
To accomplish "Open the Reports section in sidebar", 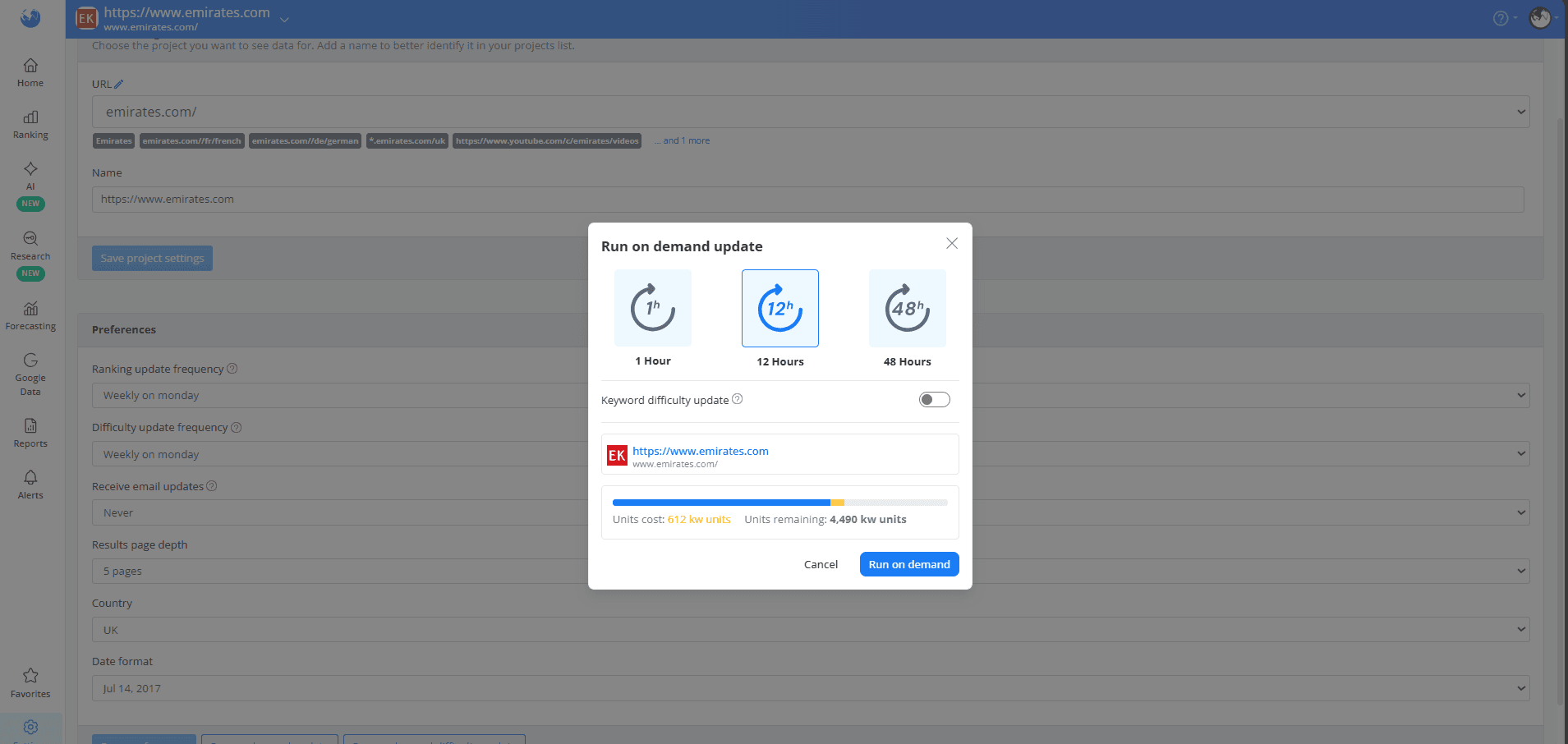I will (x=30, y=433).
